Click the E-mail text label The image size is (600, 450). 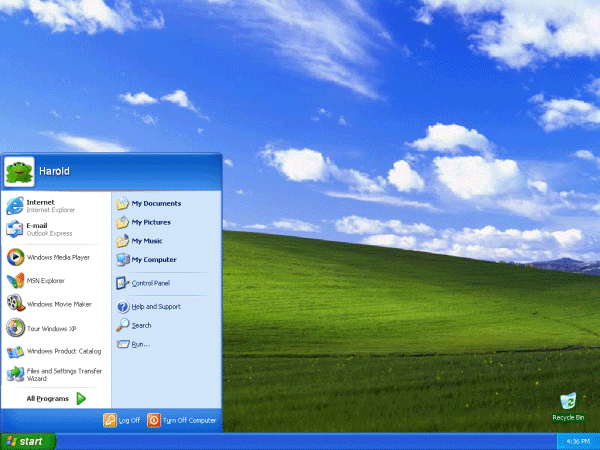click(x=37, y=225)
